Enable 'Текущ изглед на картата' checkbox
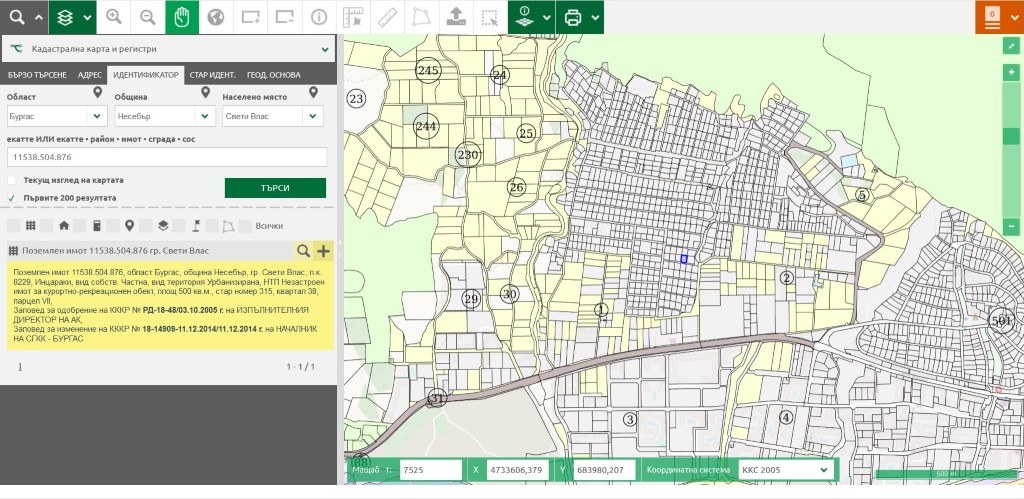This screenshot has height=499, width=1024. (12, 180)
